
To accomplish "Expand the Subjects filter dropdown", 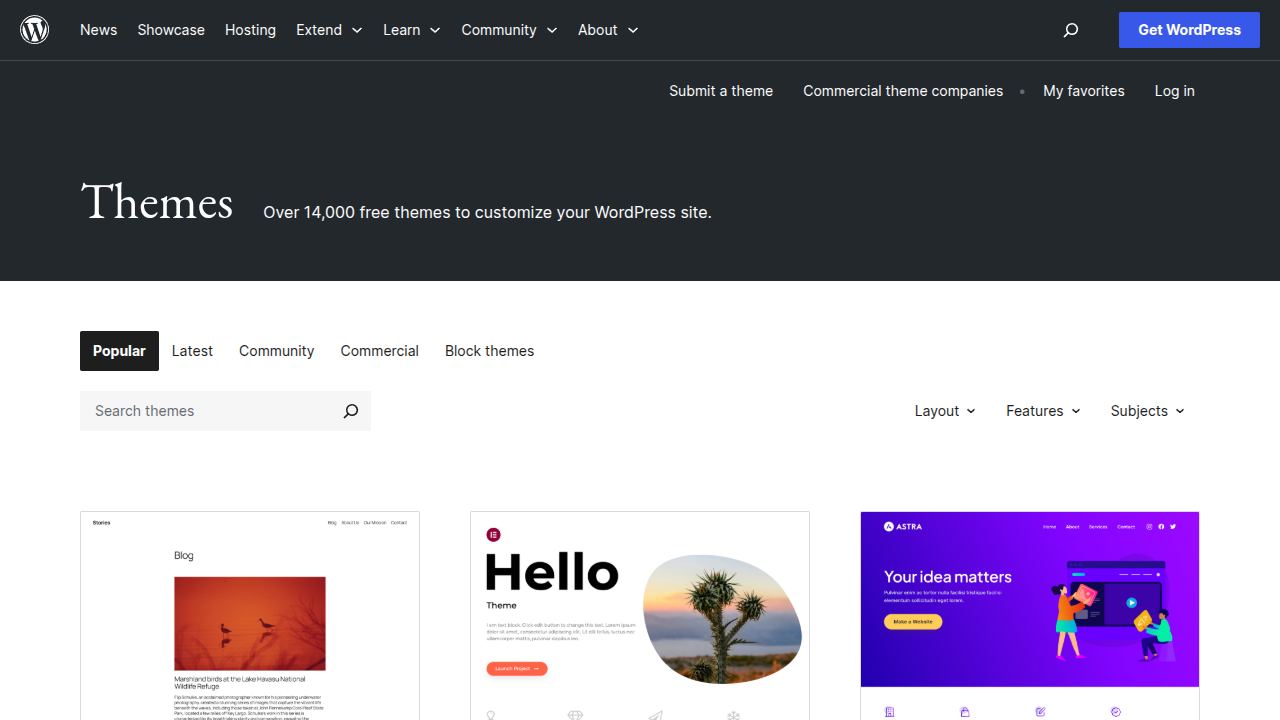I will (x=1146, y=411).
